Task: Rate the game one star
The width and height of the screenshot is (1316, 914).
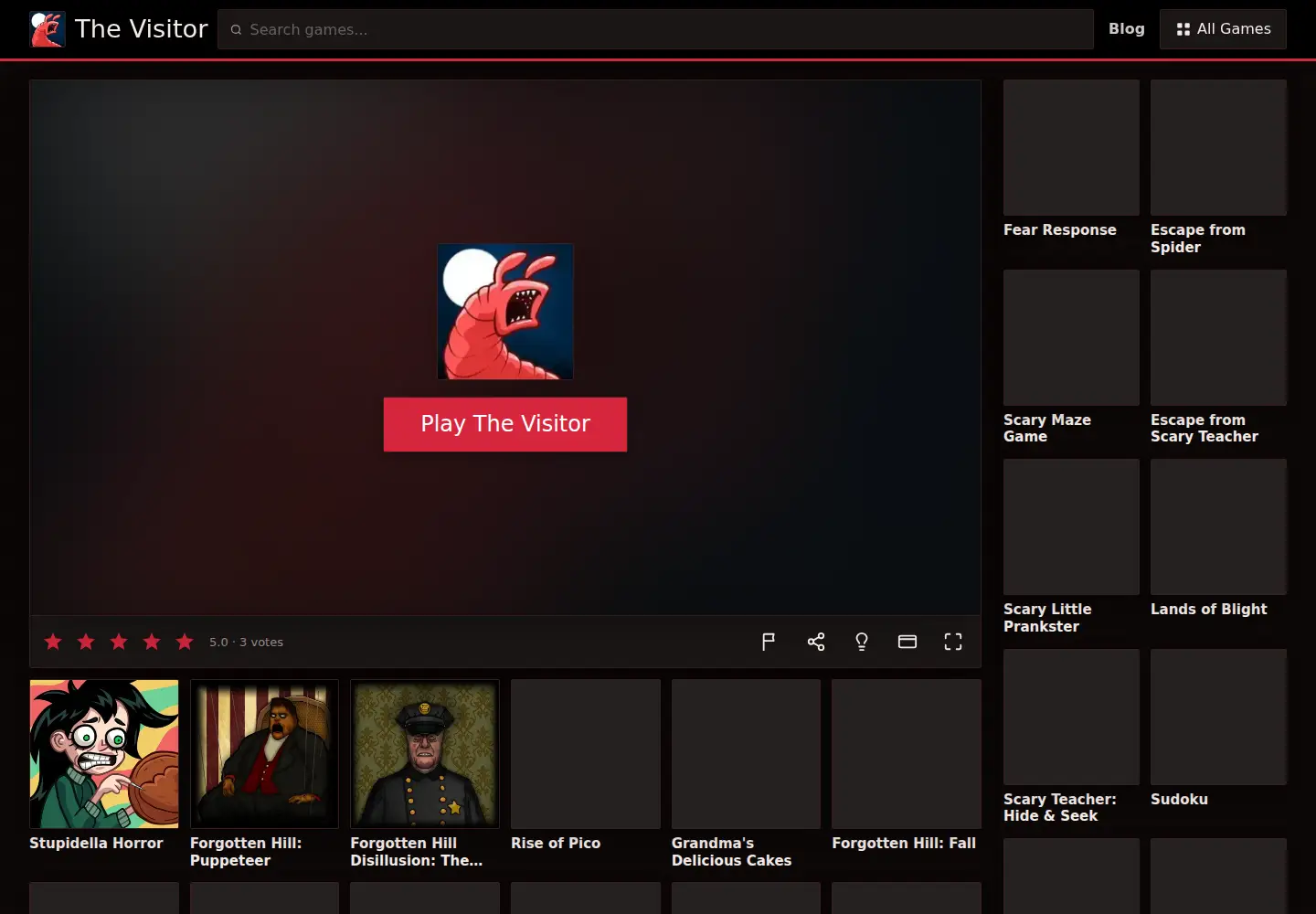Action: pos(53,642)
